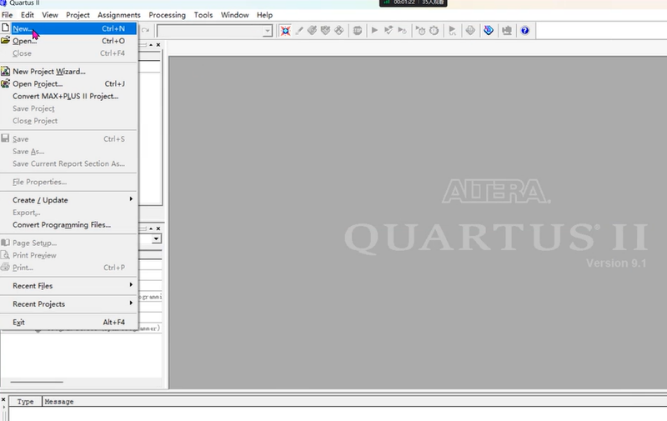667x421 pixels.
Task: Close the Project Navigator panel
Action: click(158, 45)
